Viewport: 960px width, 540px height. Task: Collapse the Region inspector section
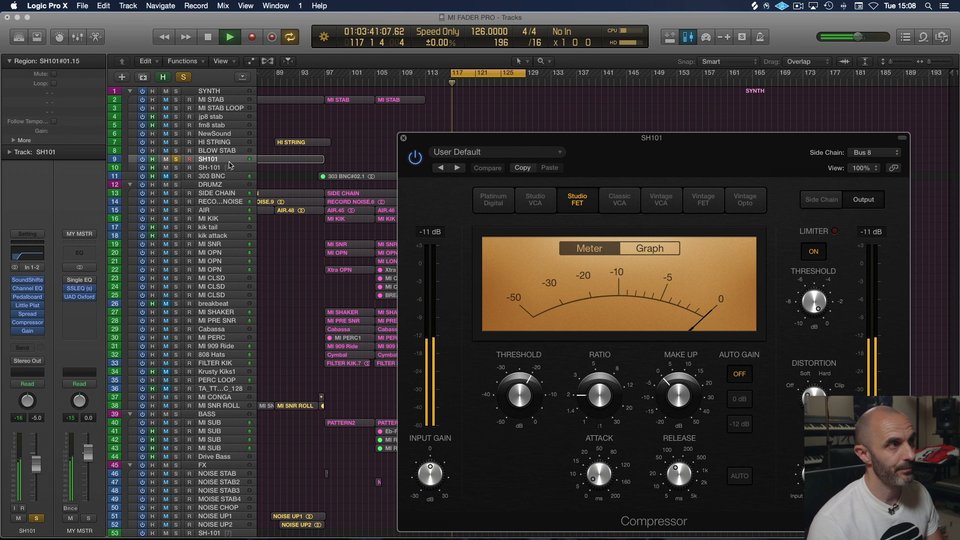[9, 61]
